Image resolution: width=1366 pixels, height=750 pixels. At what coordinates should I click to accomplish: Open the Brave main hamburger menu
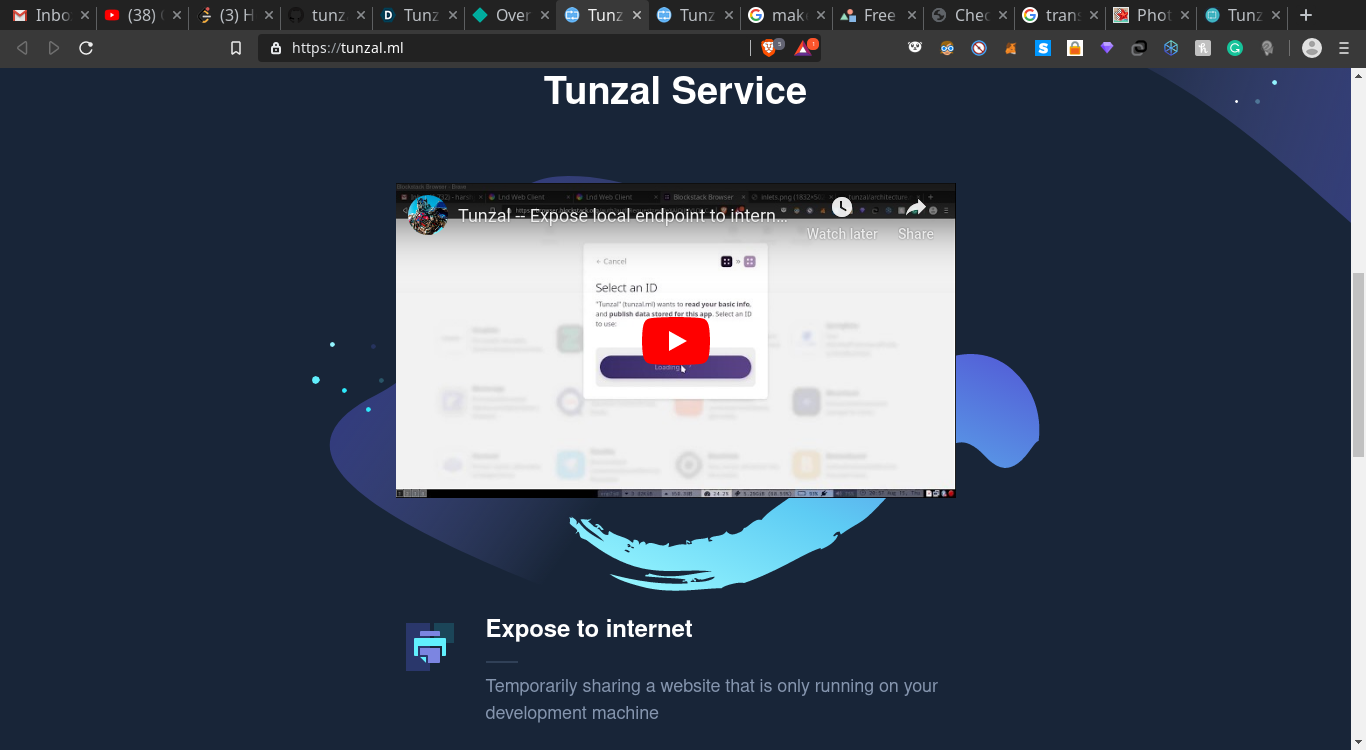pos(1344,48)
